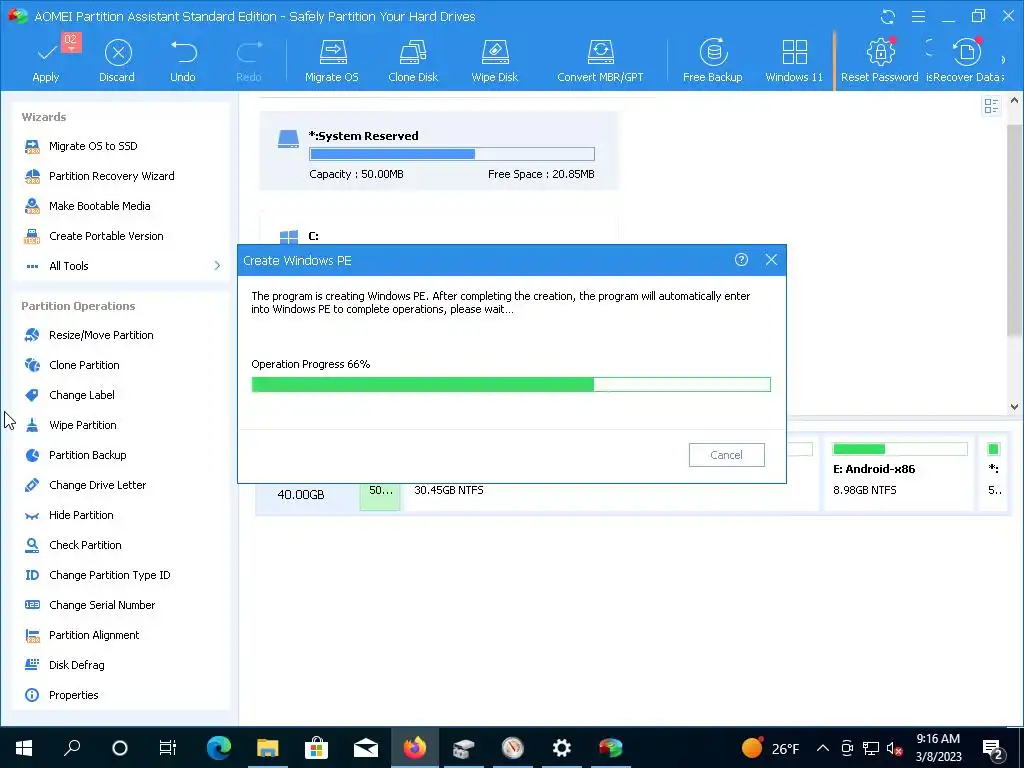
Task: Open Mail app from taskbar
Action: tap(366, 748)
